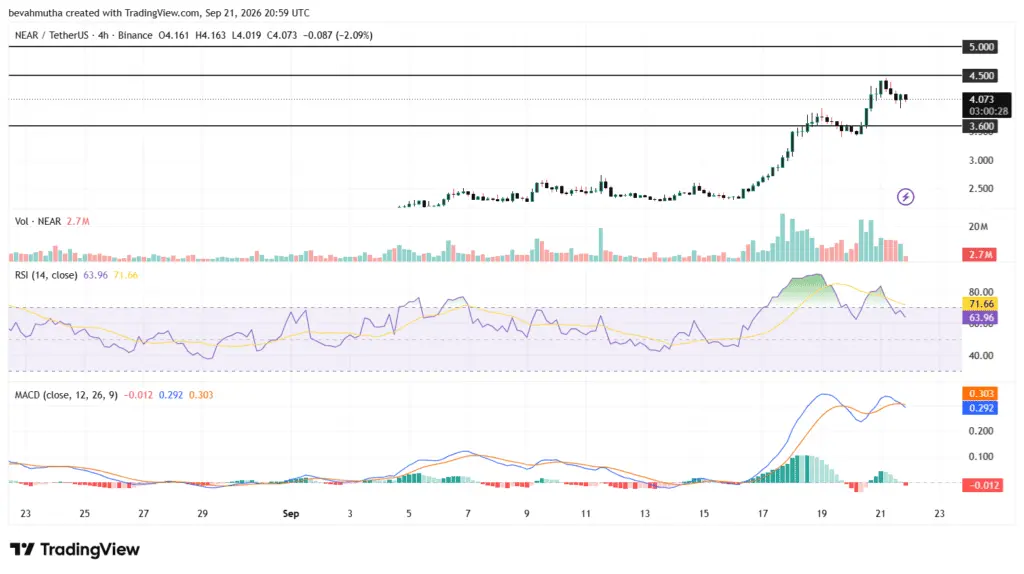The width and height of the screenshot is (1024, 574).
Task: Click the red -0.012 histogram tag
Action: pyautogui.click(x=982, y=485)
